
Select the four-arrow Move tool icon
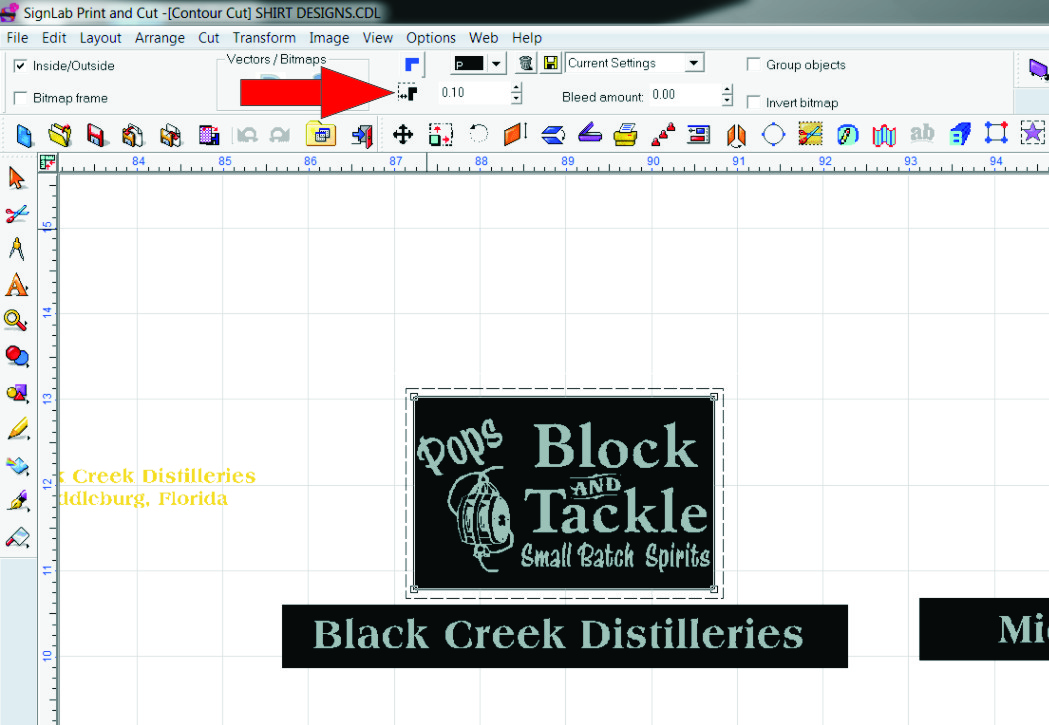click(x=403, y=134)
